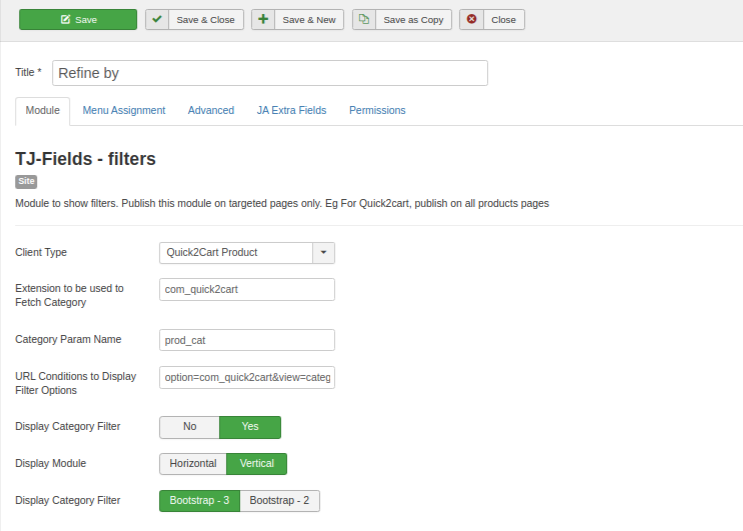Click the red X icon on Close
The height and width of the screenshot is (531, 743).
pos(472,20)
